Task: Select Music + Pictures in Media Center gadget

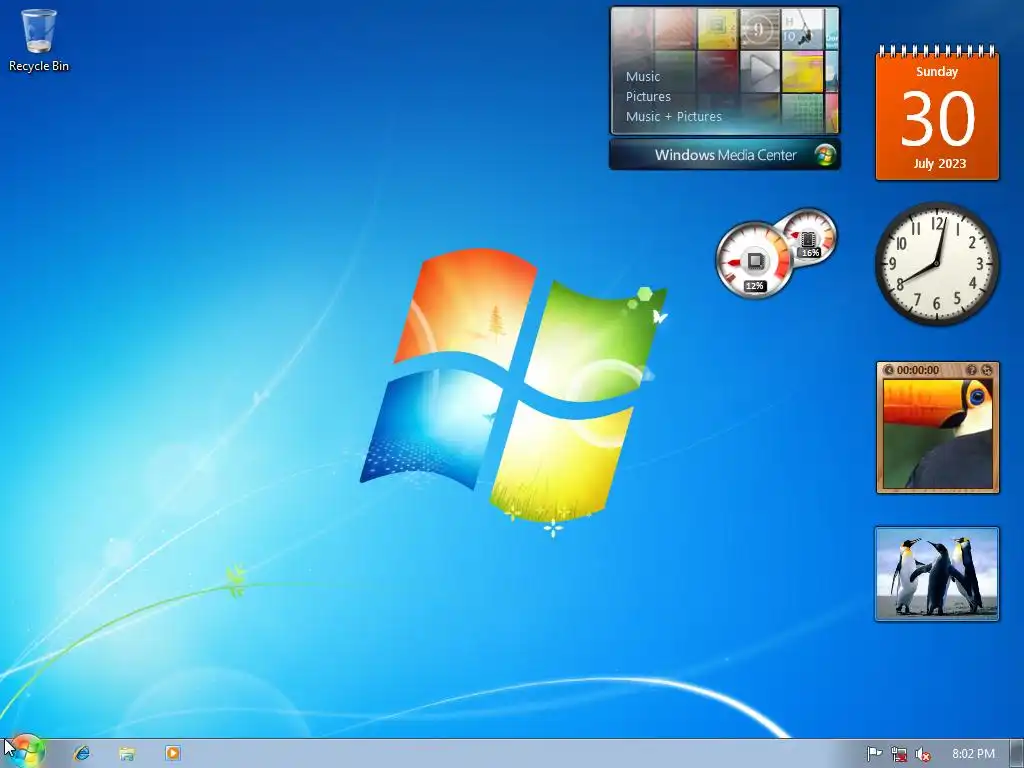Action: point(673,116)
